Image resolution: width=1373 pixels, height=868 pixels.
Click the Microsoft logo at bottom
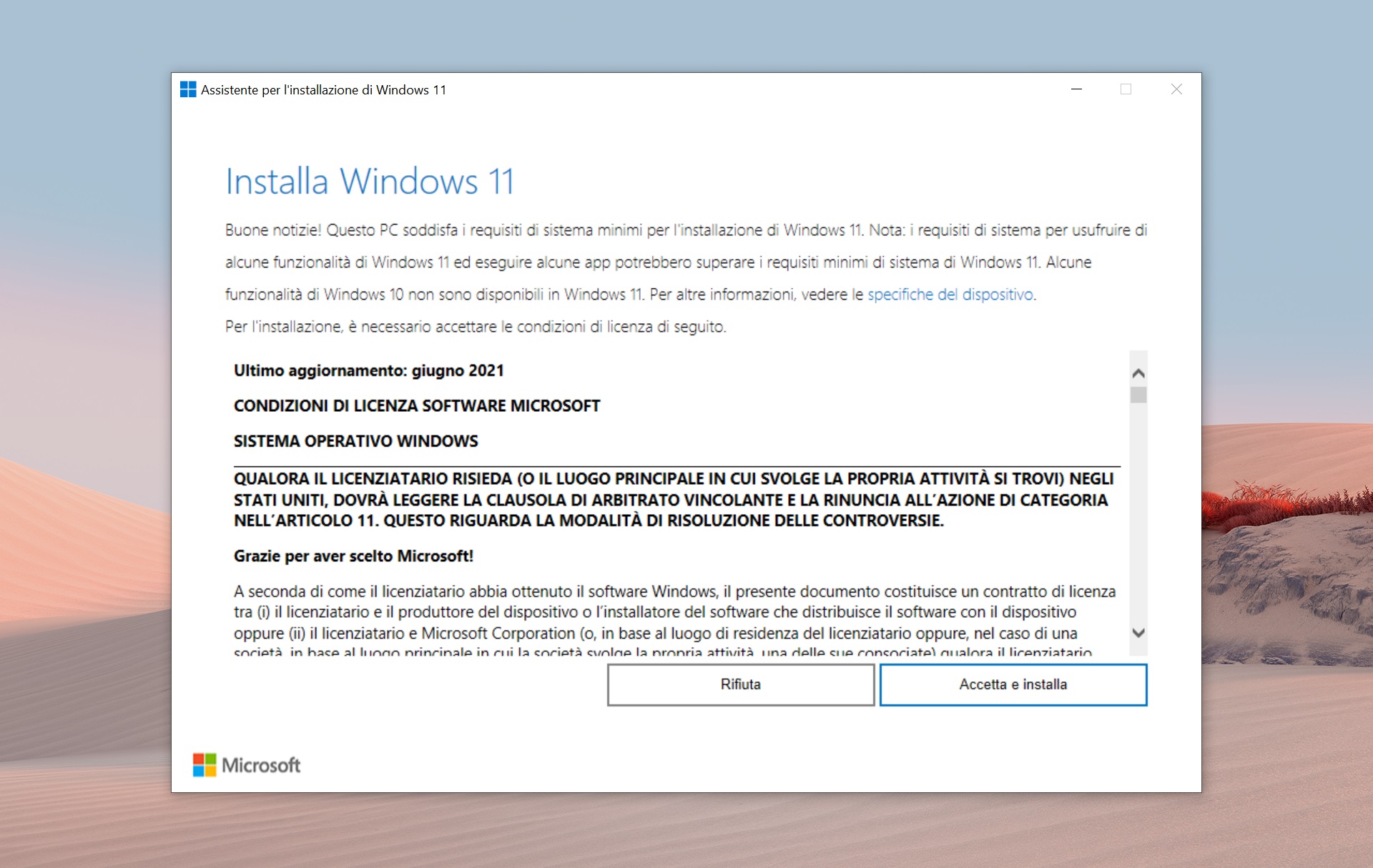[247, 765]
